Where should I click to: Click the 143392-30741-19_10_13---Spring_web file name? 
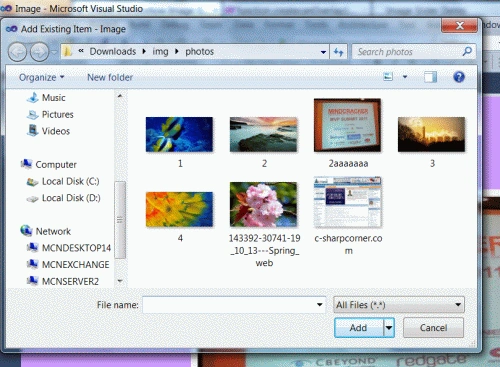[x=264, y=250]
